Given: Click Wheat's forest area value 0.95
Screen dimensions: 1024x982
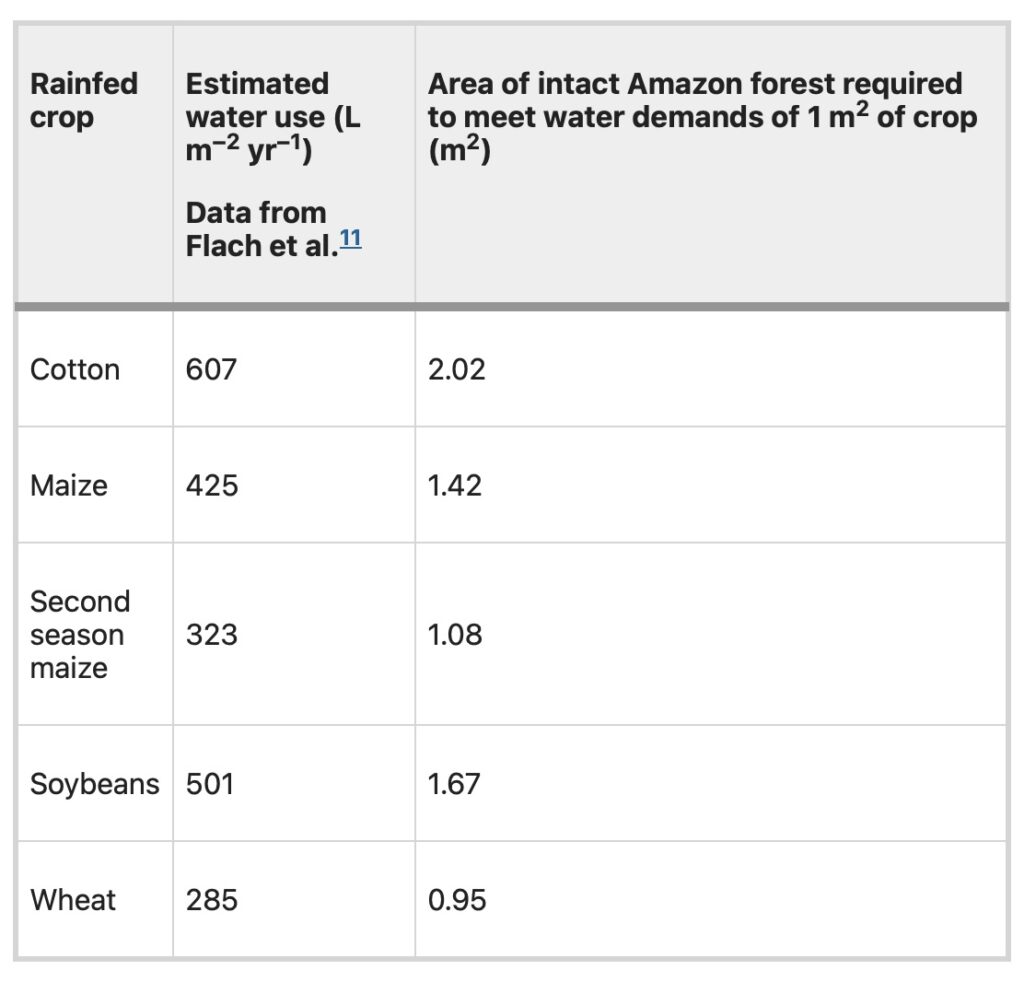Looking at the screenshot, I should tap(457, 900).
